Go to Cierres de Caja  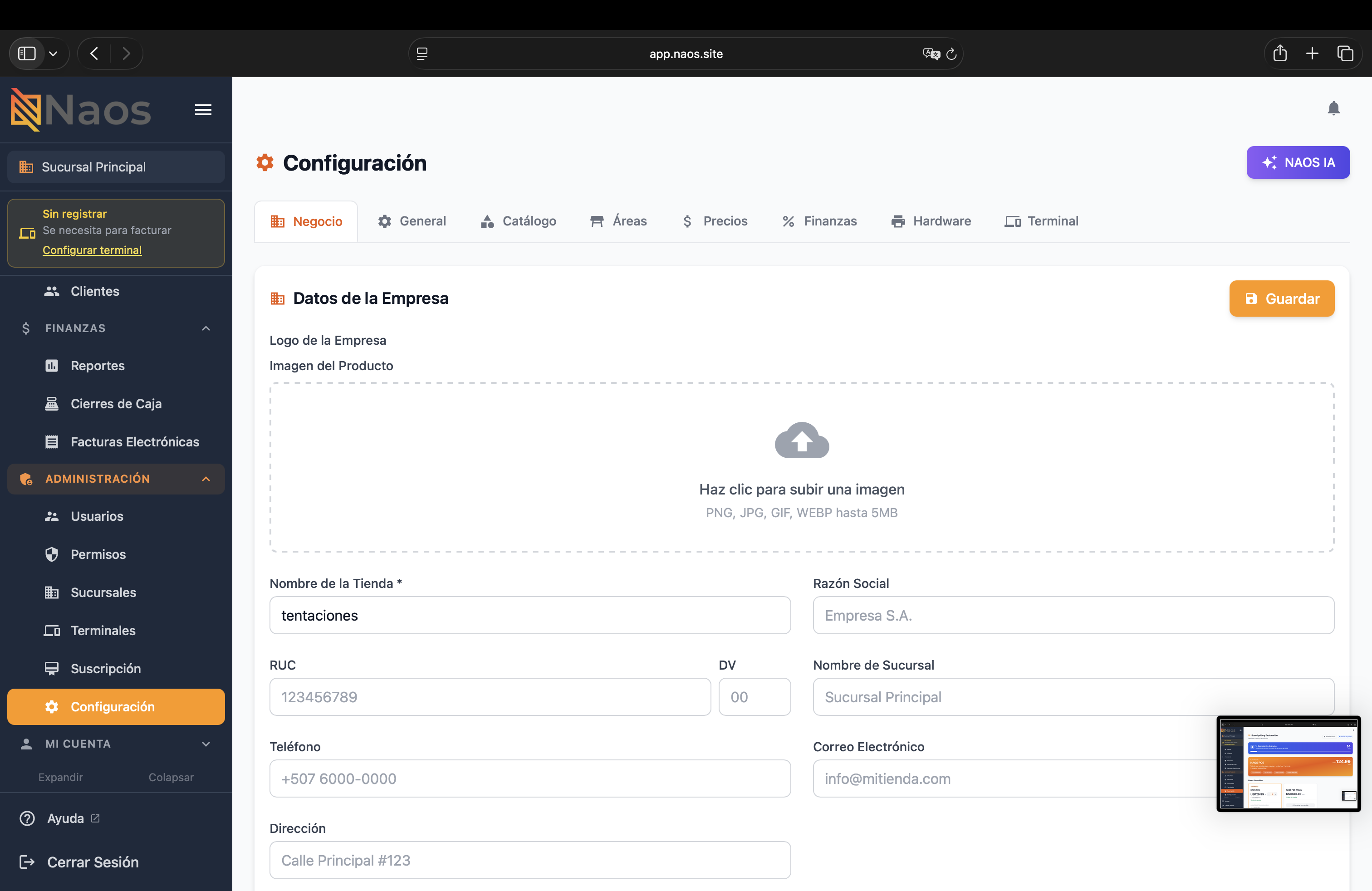[x=116, y=403]
